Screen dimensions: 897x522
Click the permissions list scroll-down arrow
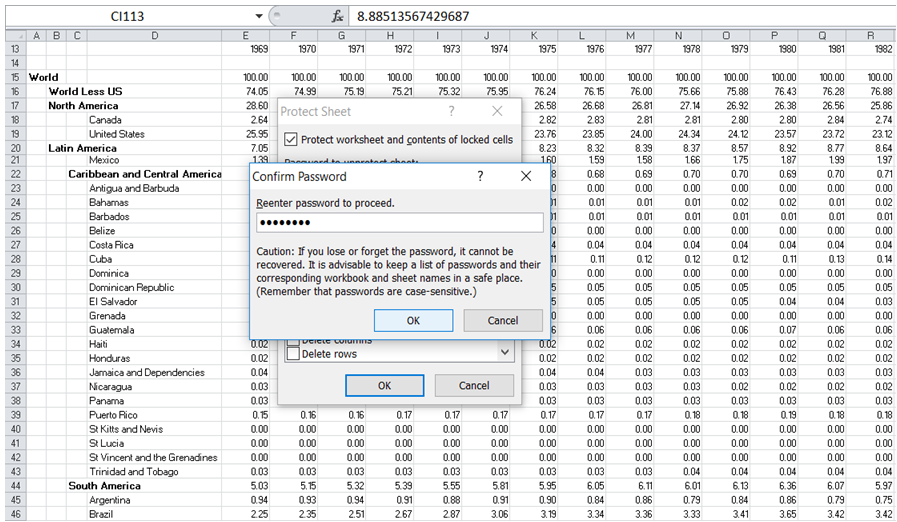tap(505, 353)
